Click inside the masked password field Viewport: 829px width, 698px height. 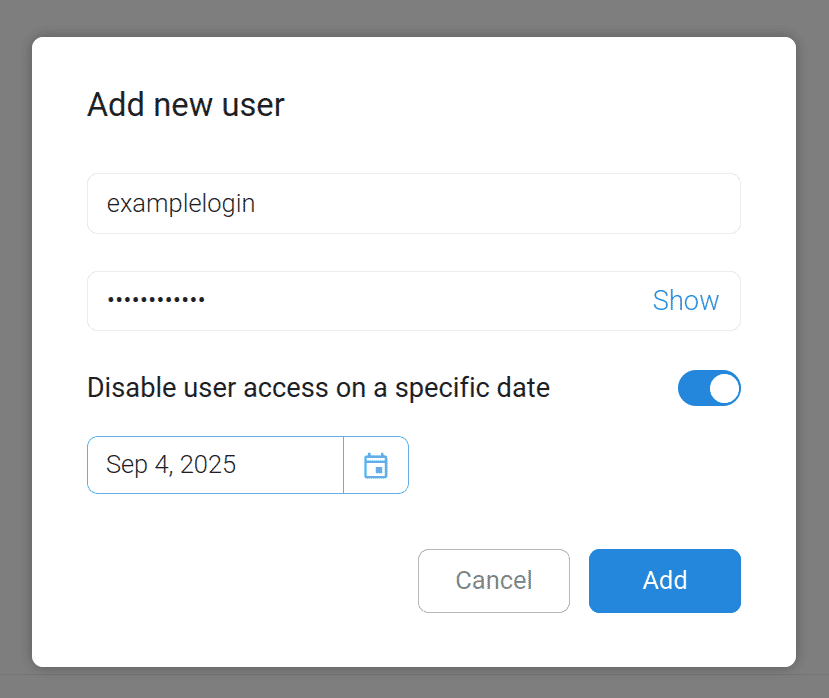coord(300,300)
